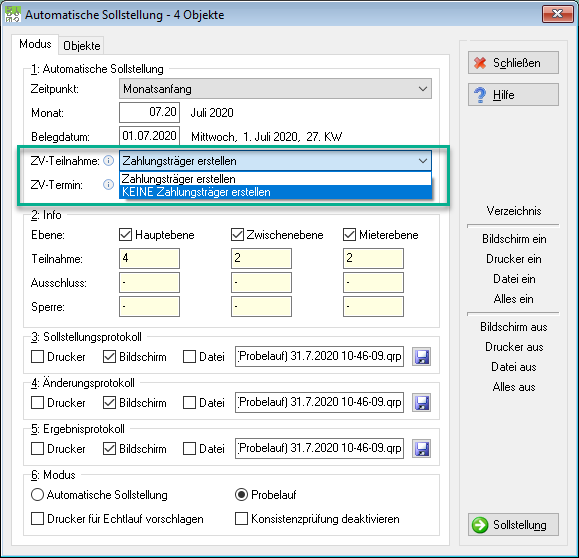The width and height of the screenshot is (579, 558).
Task: Switch to the Objekte tab
Action: point(82,46)
